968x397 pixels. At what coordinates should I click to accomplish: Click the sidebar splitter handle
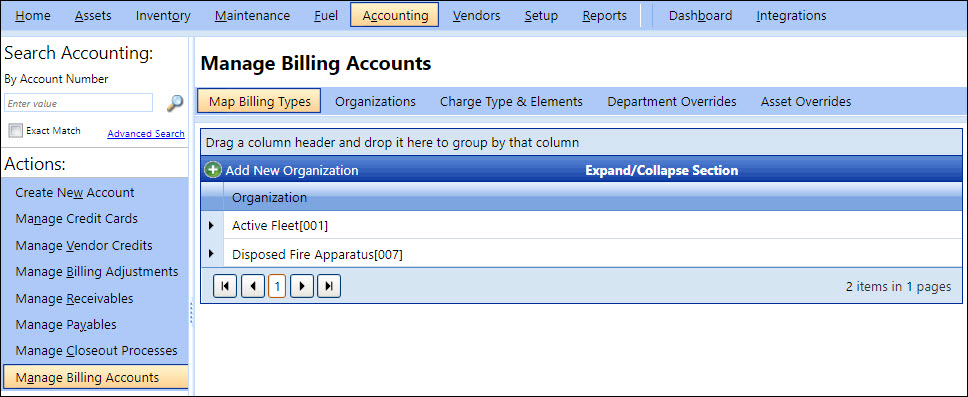coord(191,312)
